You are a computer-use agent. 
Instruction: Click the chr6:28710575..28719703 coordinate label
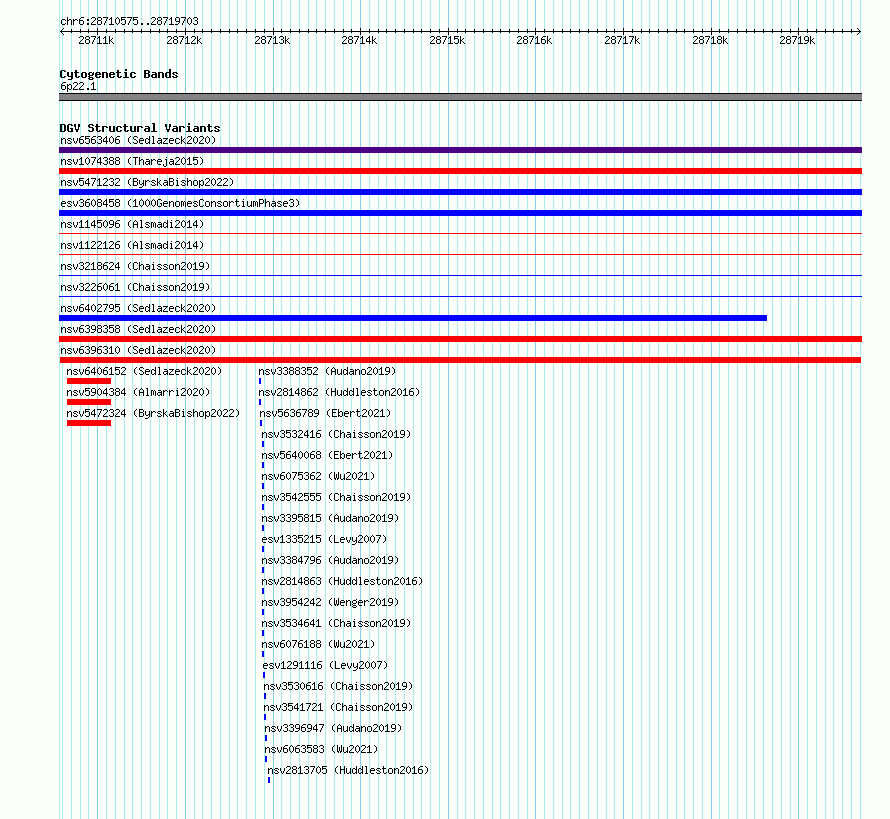(x=129, y=21)
